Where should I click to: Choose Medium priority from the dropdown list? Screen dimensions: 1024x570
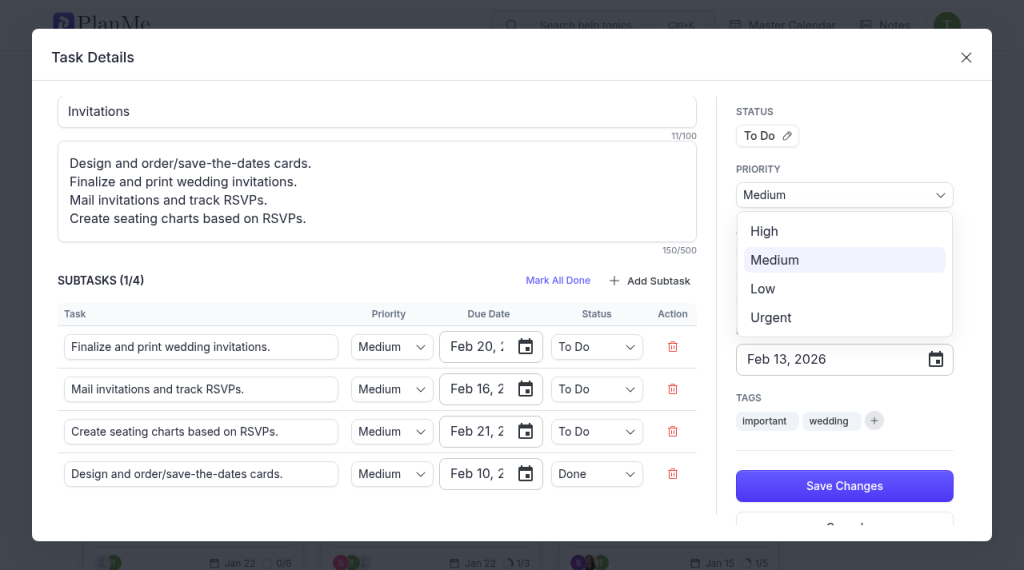[844, 260]
